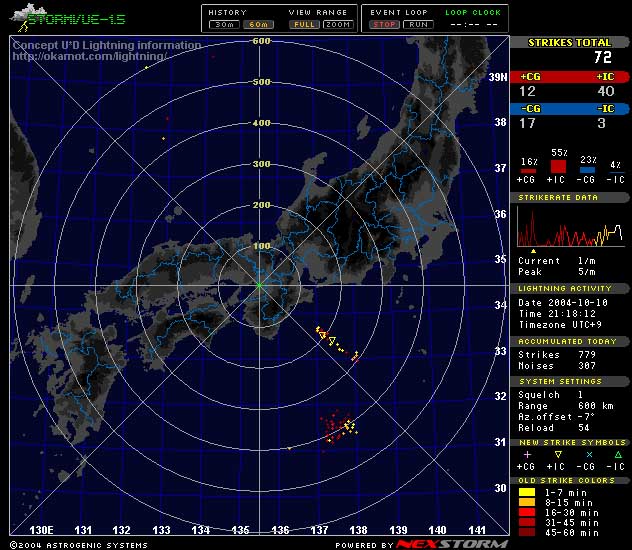Click the dark red 45-60 min swatch
Viewport: 632px width, 550px height.
point(527,532)
